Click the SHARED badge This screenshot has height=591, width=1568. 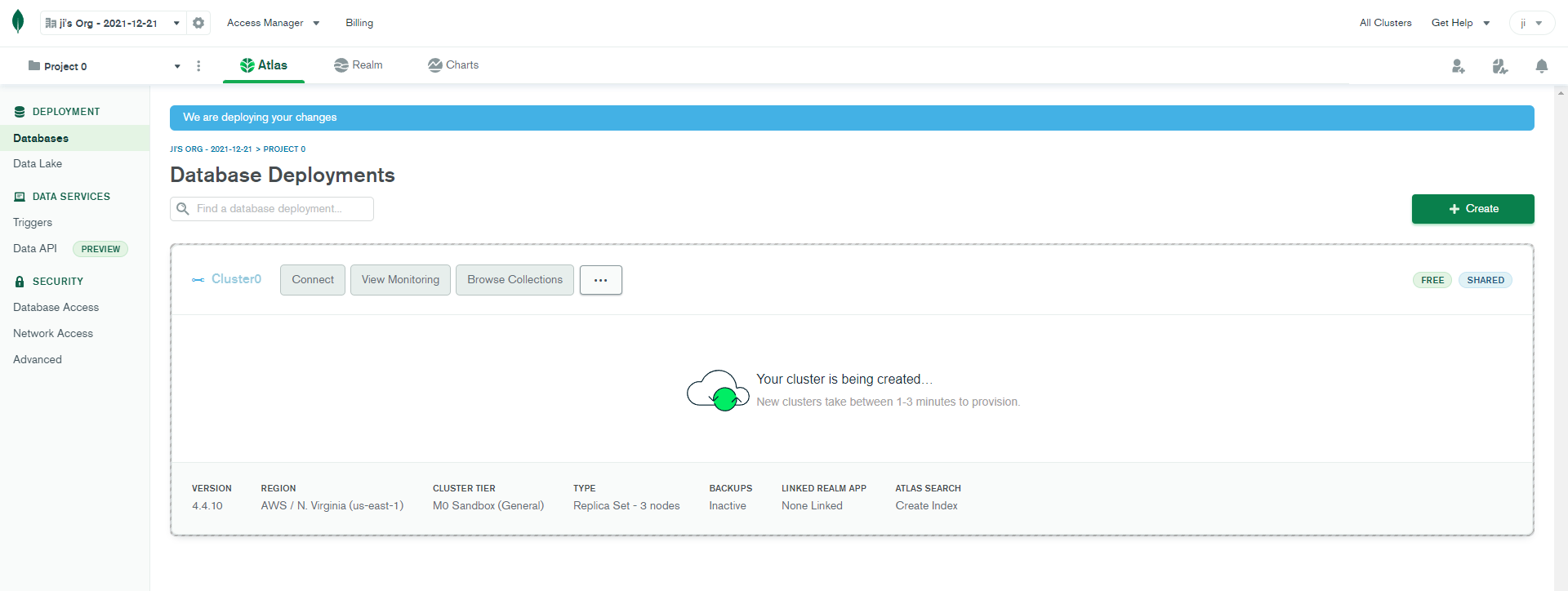(x=1486, y=280)
